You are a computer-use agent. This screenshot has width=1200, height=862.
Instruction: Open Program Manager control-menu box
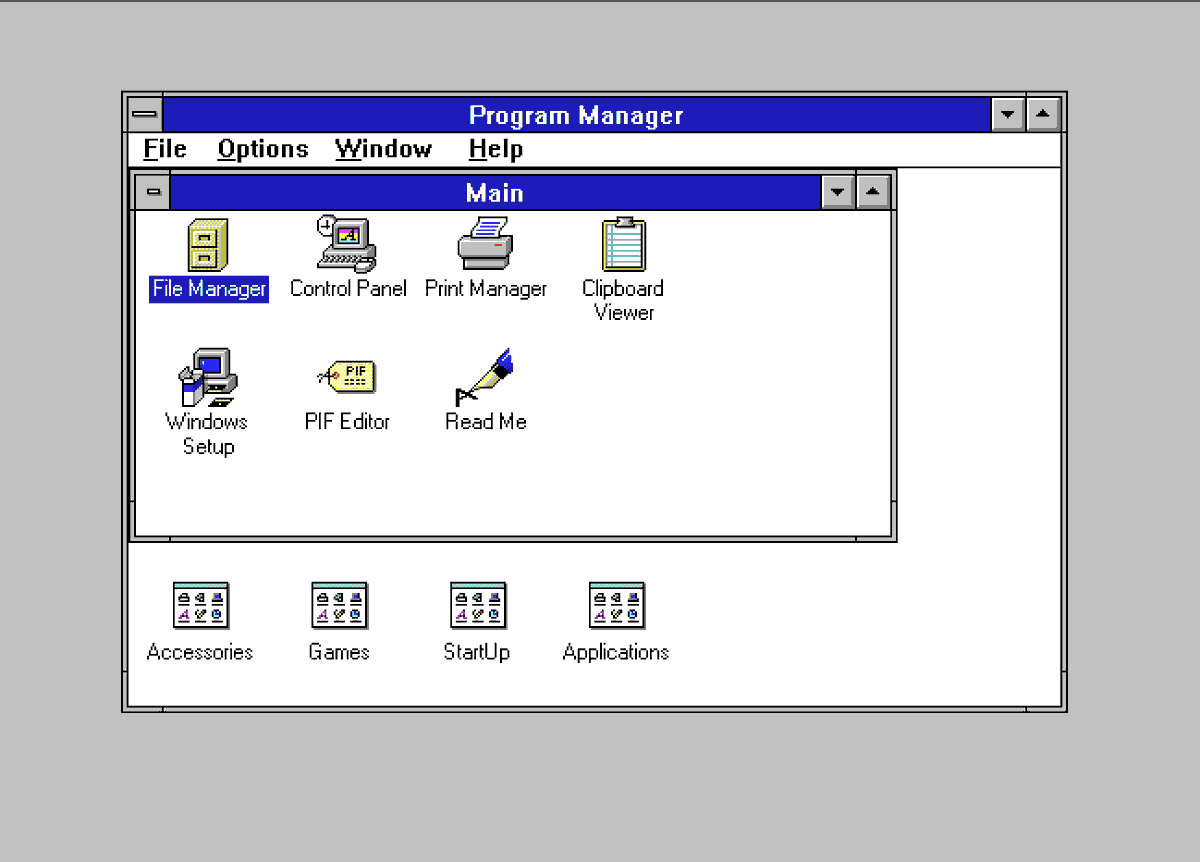point(145,114)
